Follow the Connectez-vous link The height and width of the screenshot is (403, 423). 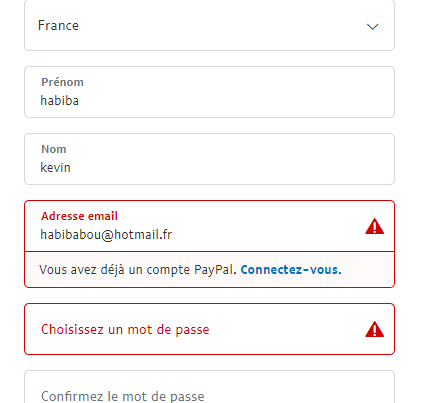[291, 269]
